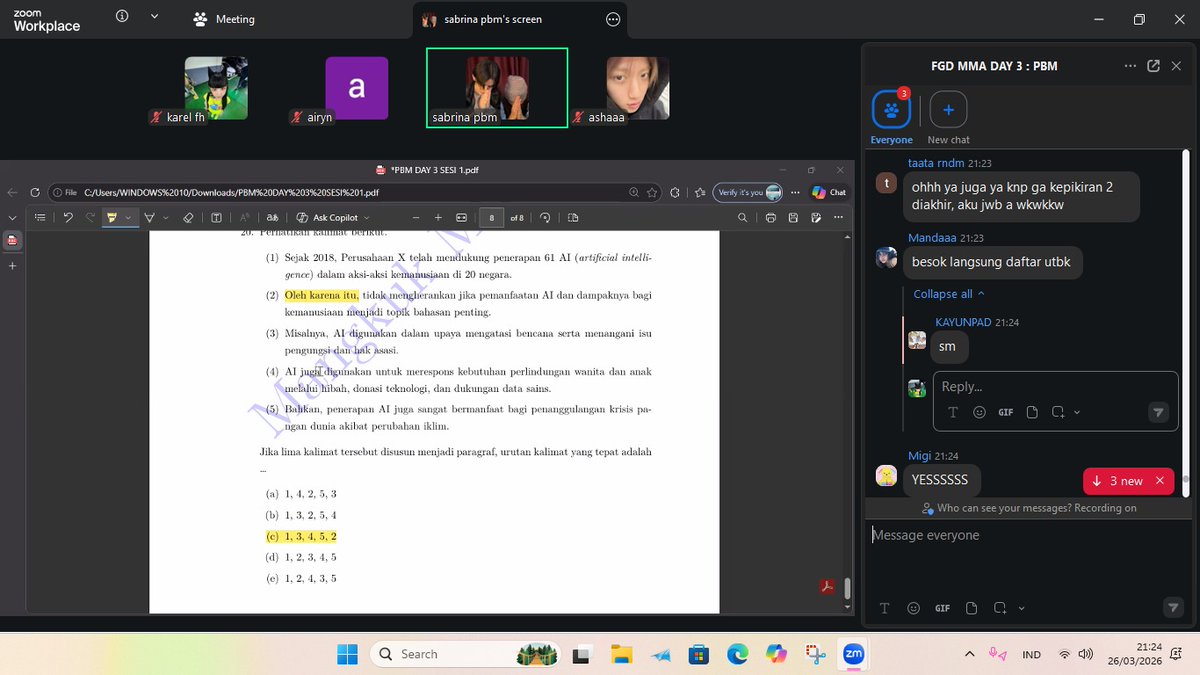Open Task View on taskbar
Image resolution: width=1200 pixels, height=675 pixels.
(x=580, y=654)
